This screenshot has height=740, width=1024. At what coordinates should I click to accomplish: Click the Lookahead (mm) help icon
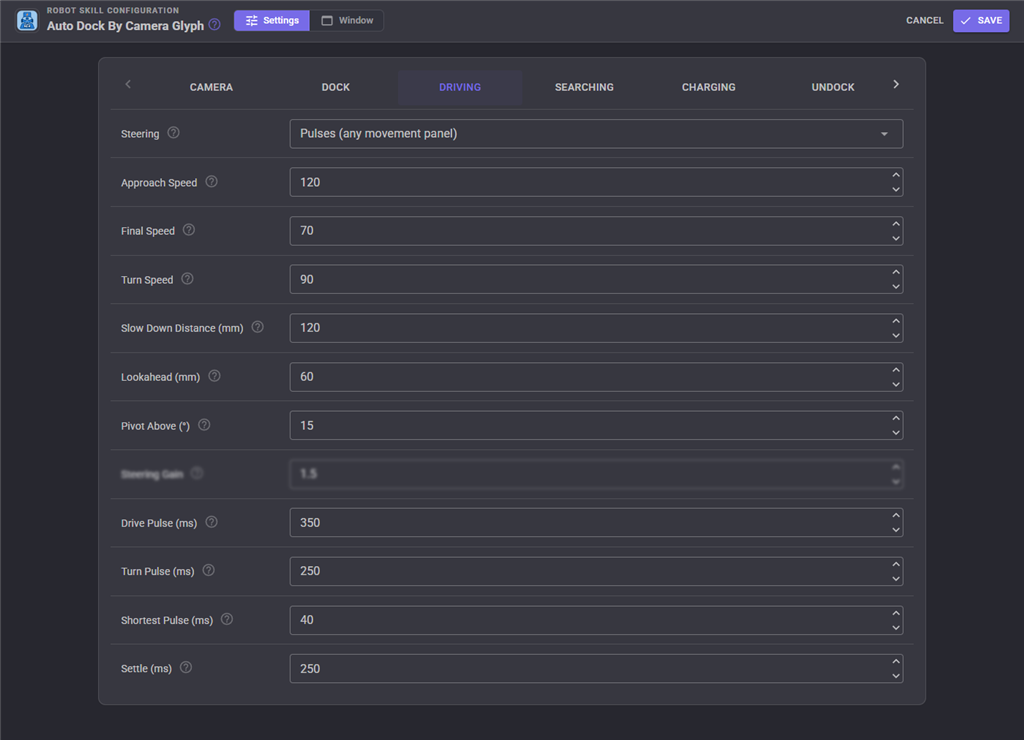[214, 376]
